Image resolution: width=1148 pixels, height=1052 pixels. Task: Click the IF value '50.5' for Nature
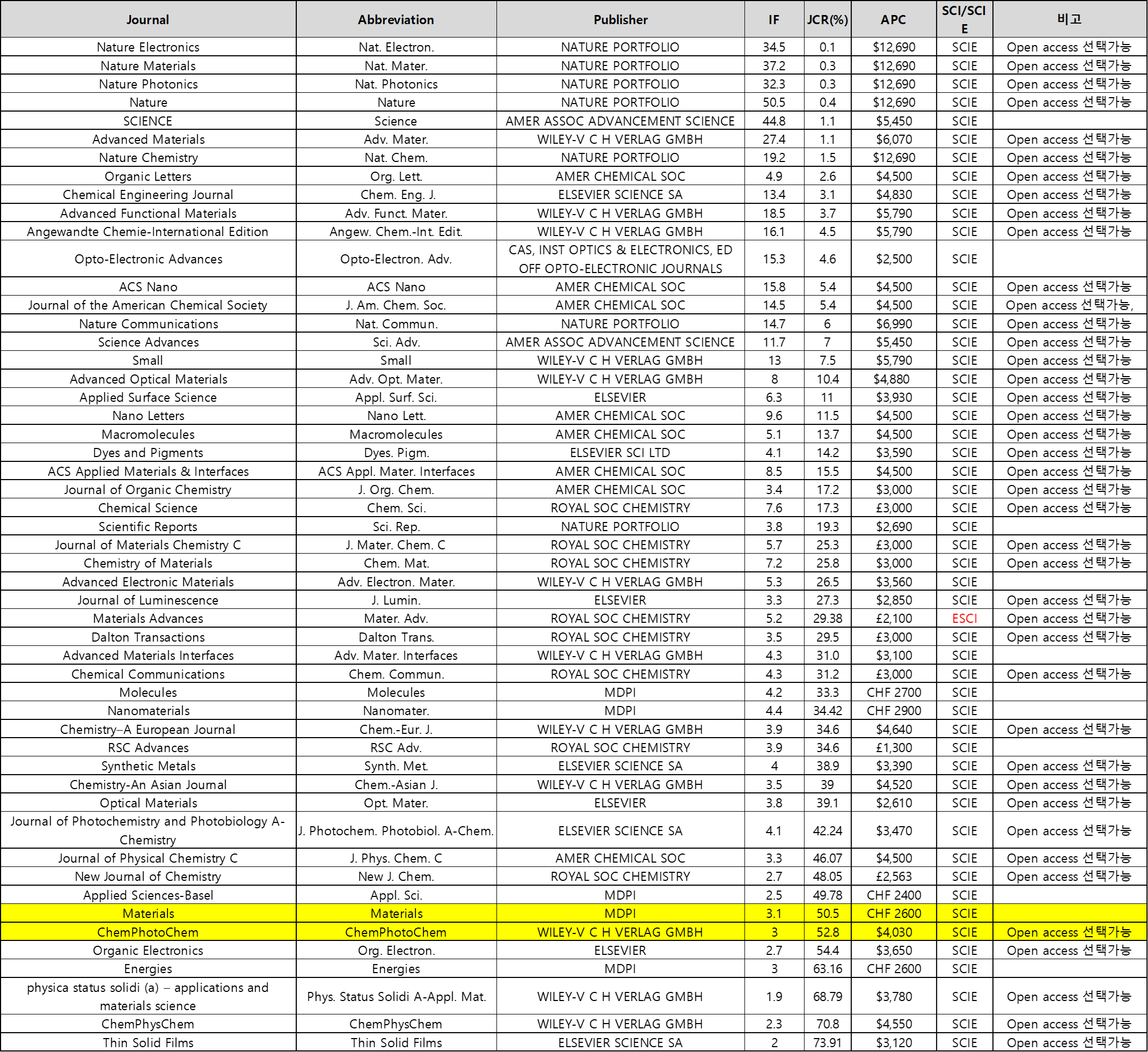coord(774,102)
